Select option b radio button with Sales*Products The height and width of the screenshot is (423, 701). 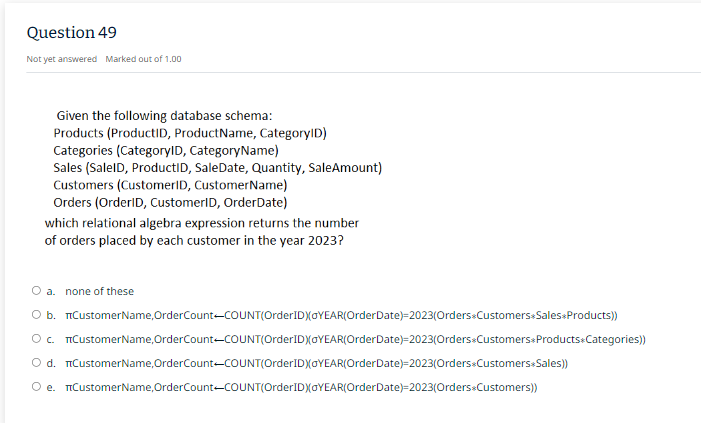point(36,315)
